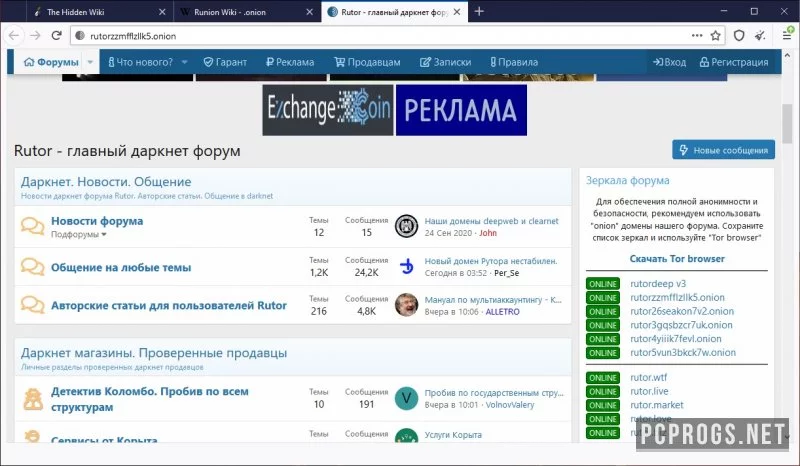Open the browser hamburger menu
Screen dimensions: 800x466
point(787,35)
